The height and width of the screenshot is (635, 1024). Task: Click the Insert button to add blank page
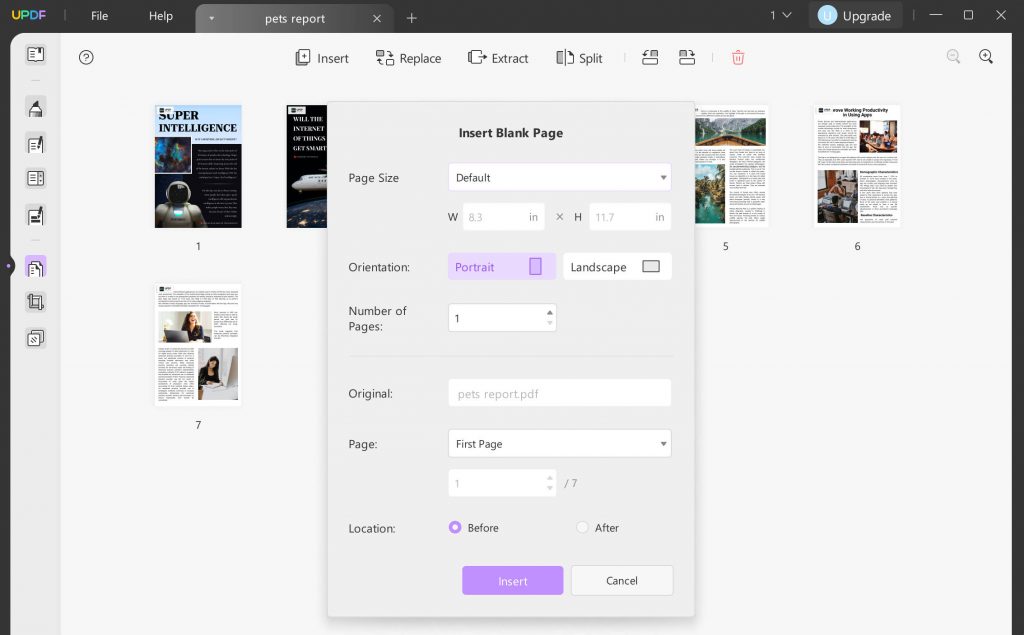click(512, 580)
